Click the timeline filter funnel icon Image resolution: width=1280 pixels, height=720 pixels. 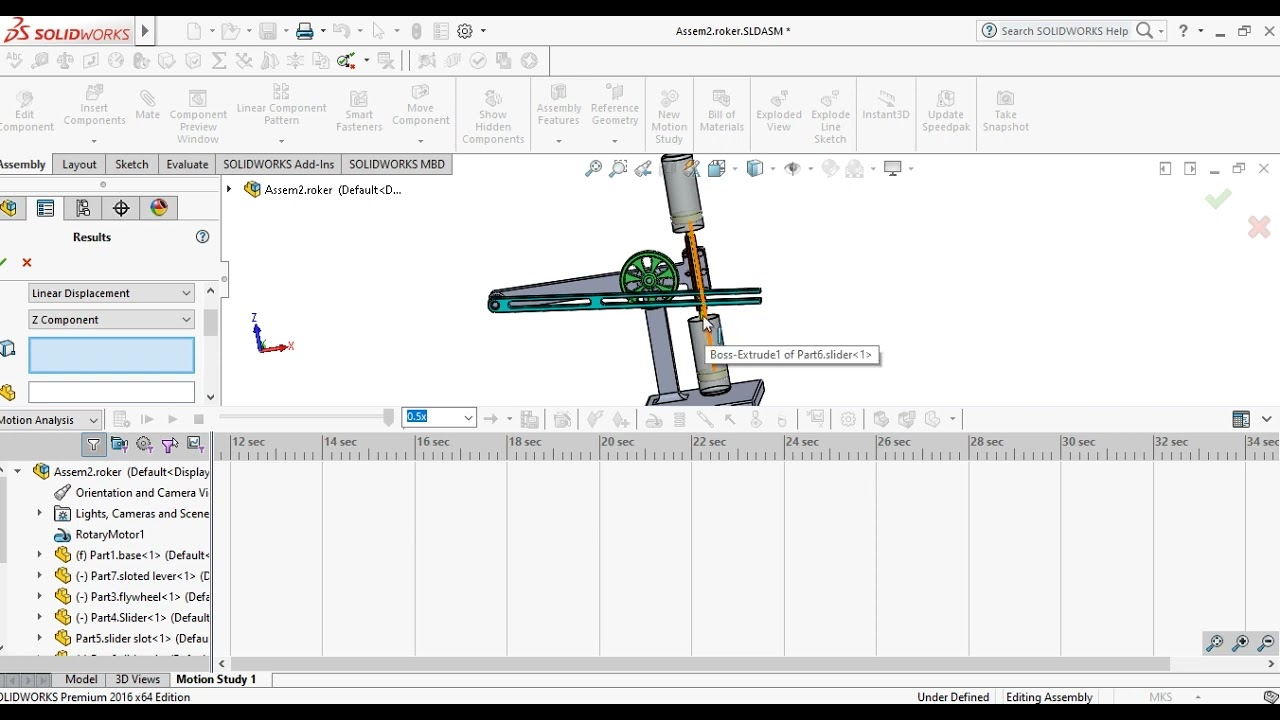(x=93, y=444)
